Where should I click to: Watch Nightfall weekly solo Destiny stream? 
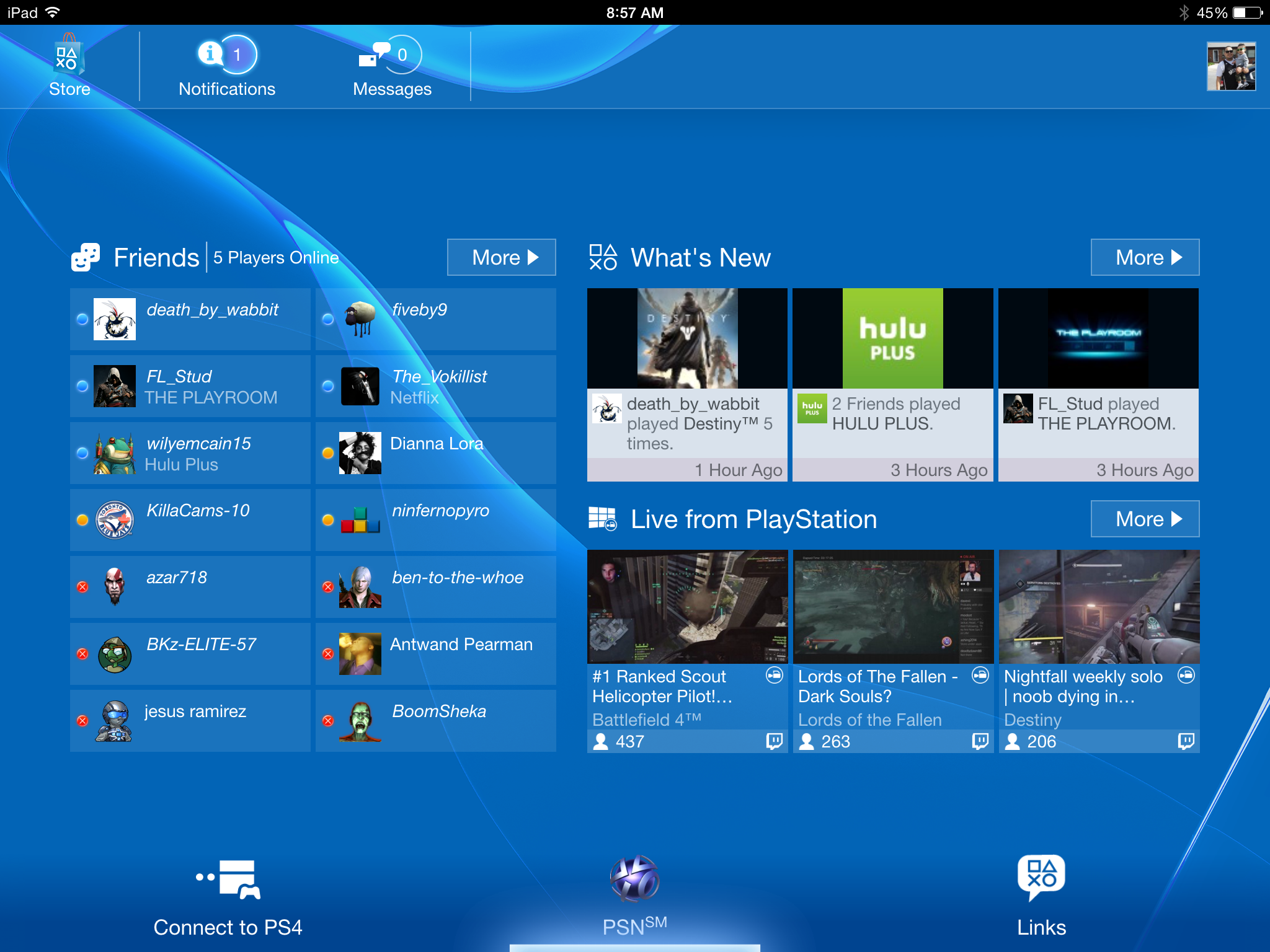pyautogui.click(x=1099, y=607)
